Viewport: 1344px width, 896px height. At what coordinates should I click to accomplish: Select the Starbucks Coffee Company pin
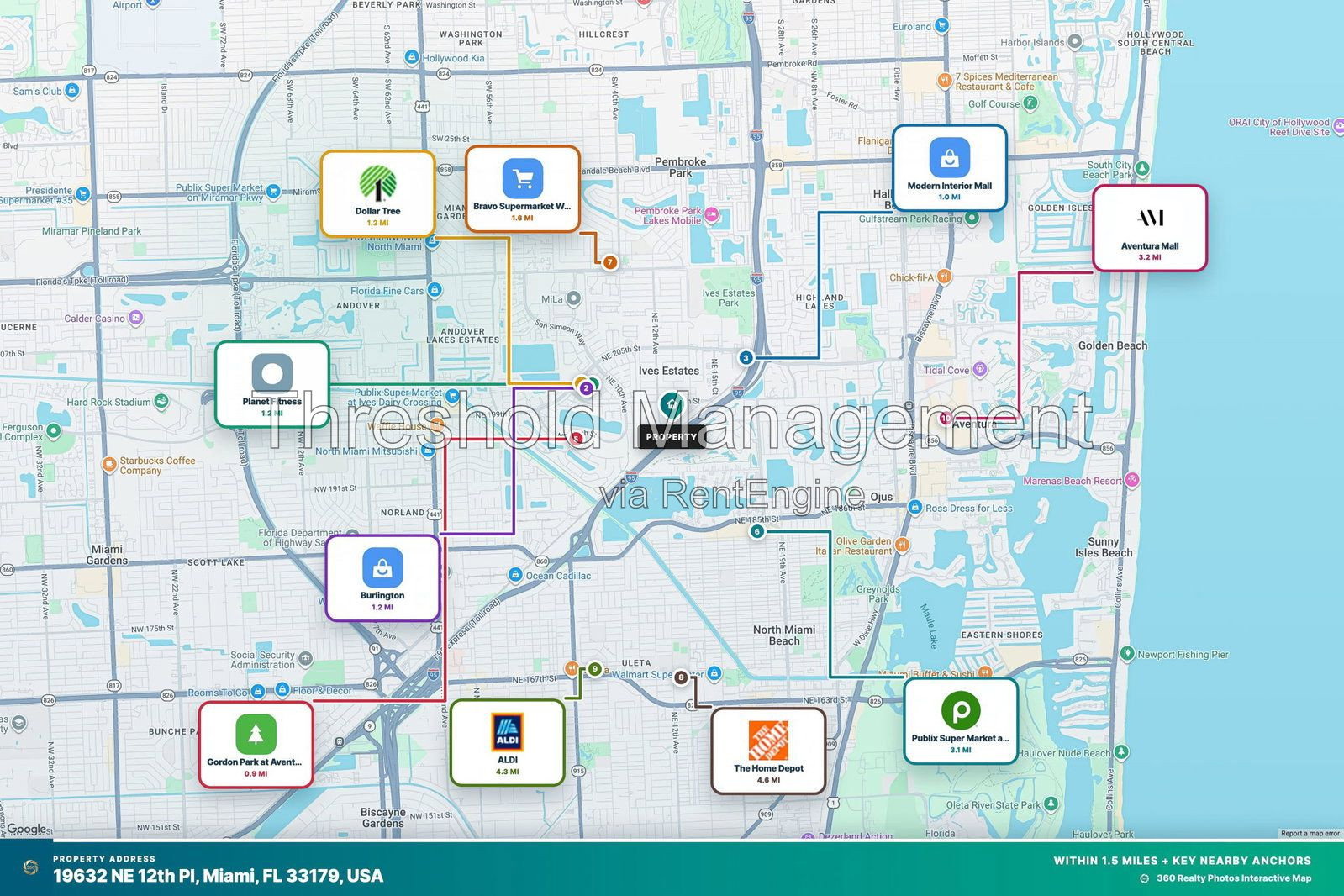(x=109, y=464)
